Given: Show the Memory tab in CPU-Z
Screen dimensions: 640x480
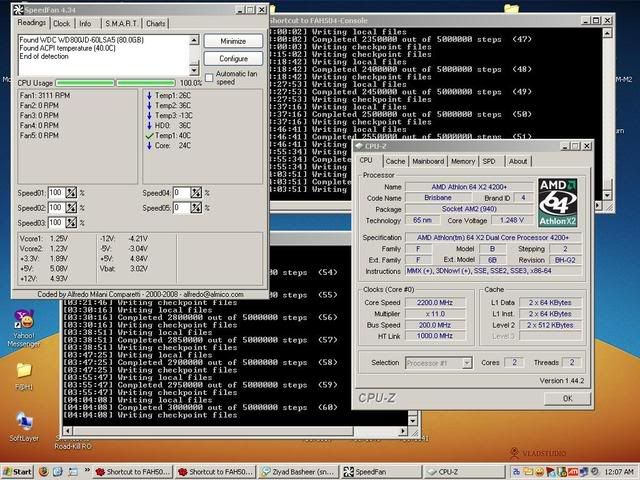Looking at the screenshot, I should click(463, 161).
